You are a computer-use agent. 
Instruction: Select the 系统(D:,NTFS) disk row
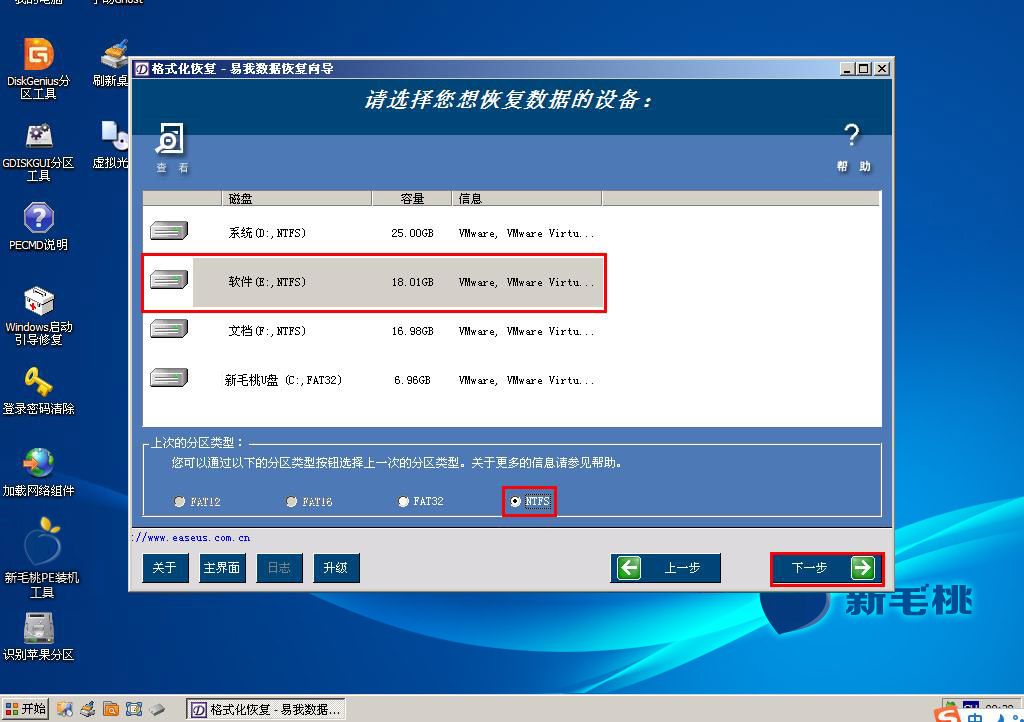click(374, 233)
